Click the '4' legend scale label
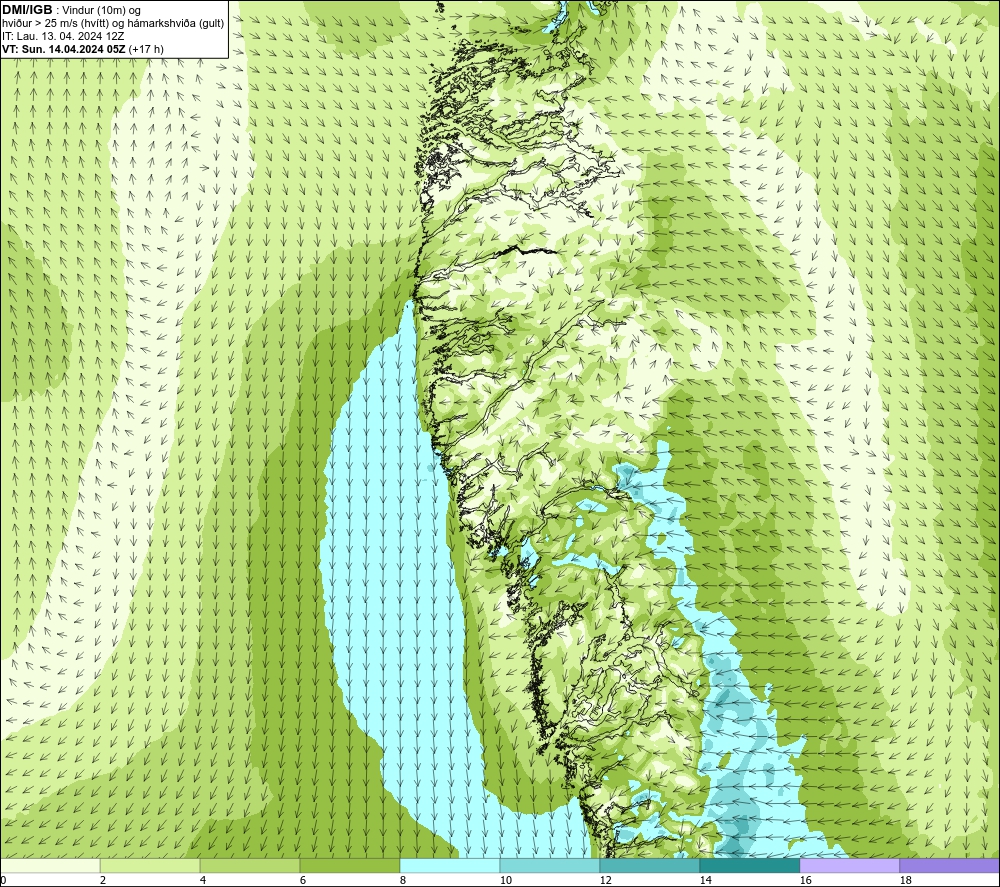 coord(203,880)
